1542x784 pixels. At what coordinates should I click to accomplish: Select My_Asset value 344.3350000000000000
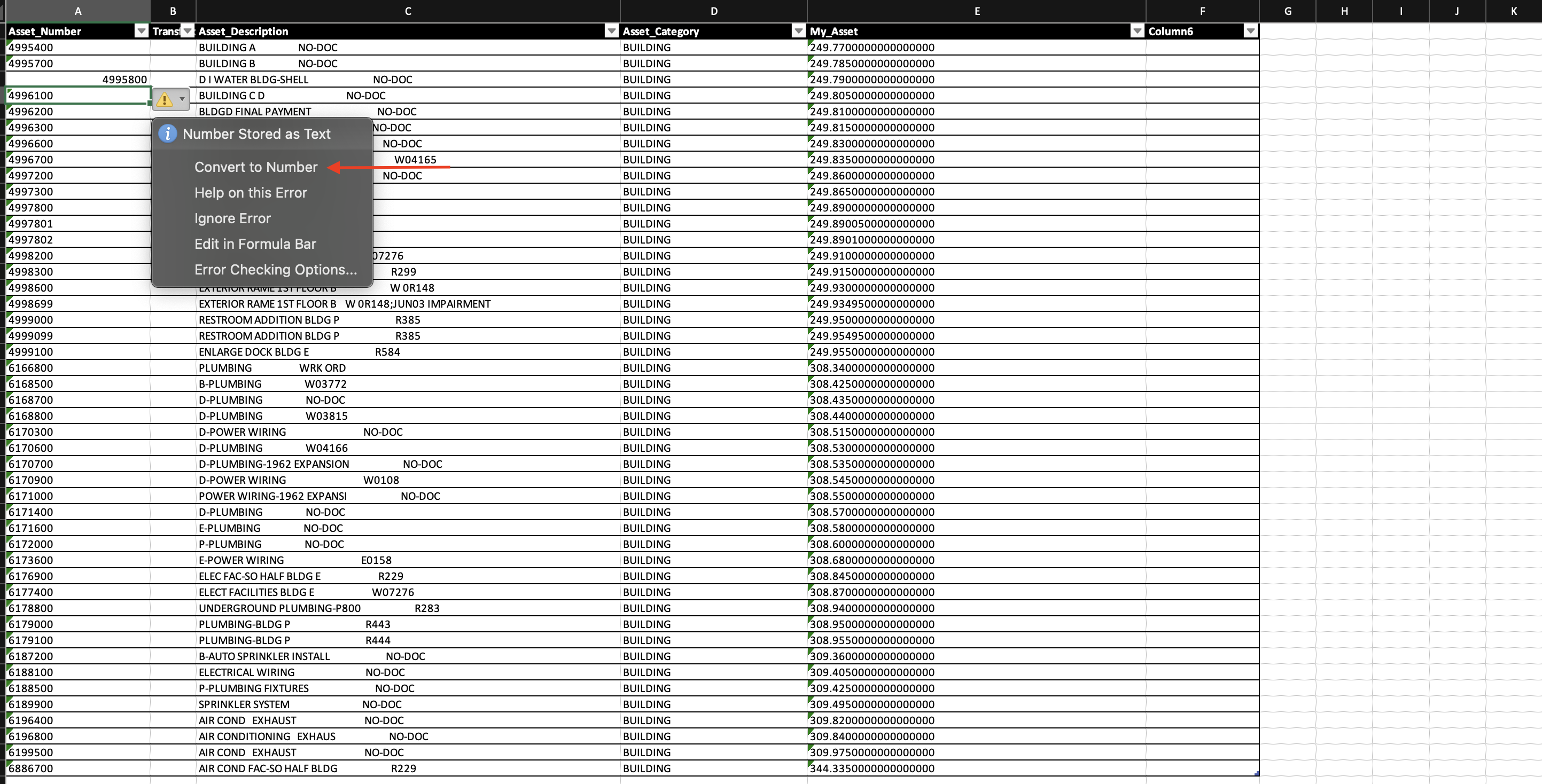coord(976,769)
